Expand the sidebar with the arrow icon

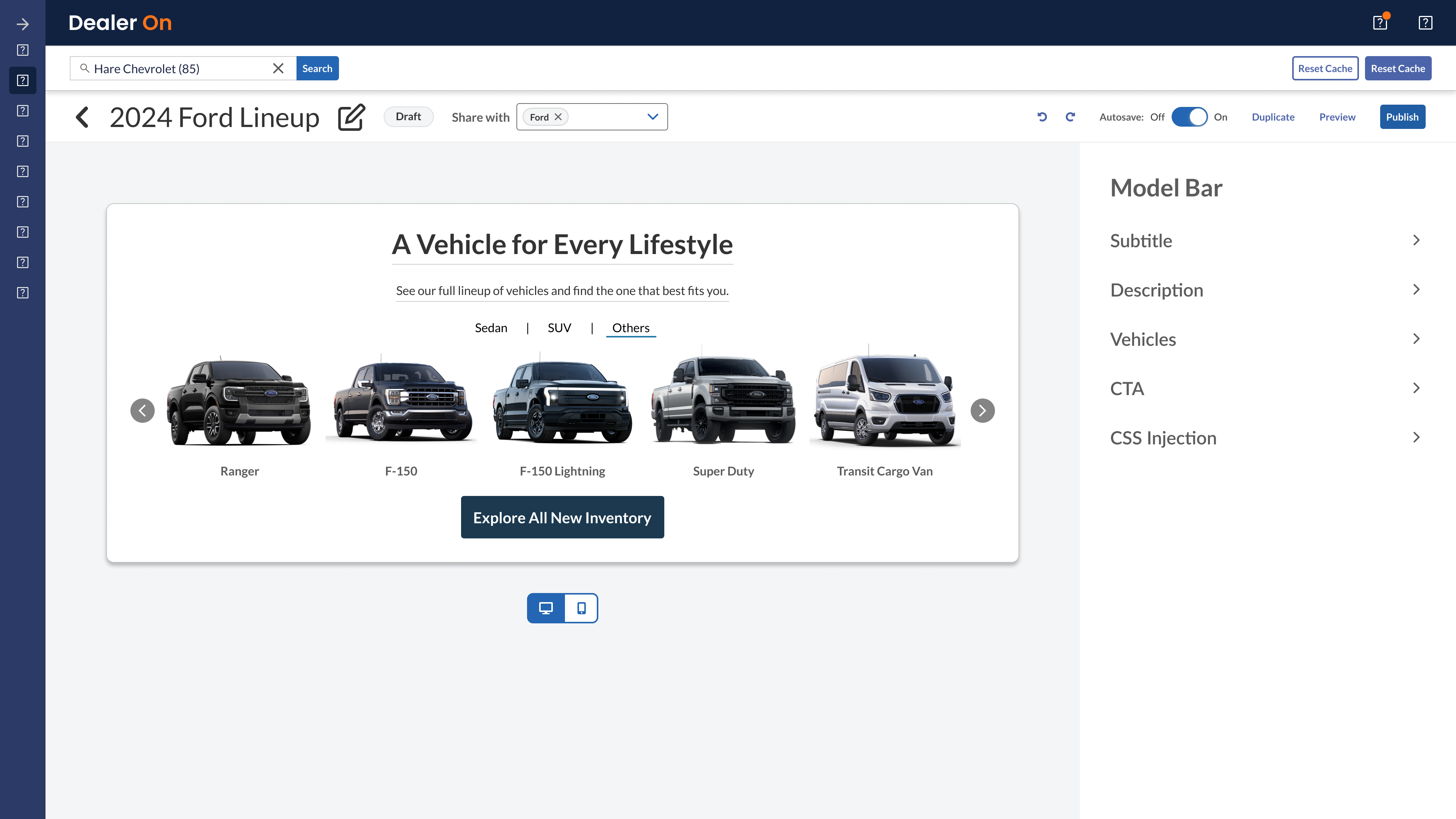pyautogui.click(x=23, y=24)
